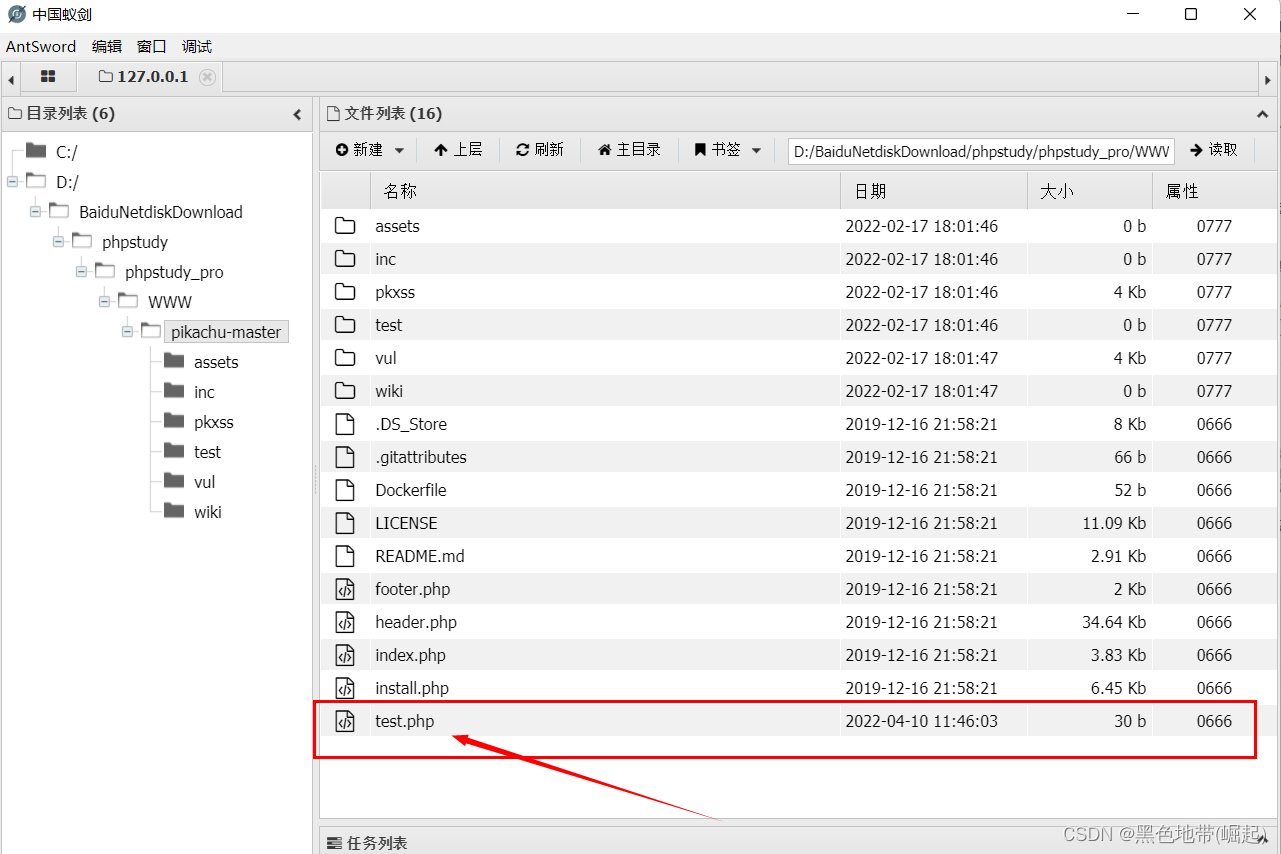Click the install.php code file icon
The width and height of the screenshot is (1281, 854).
(x=345, y=688)
